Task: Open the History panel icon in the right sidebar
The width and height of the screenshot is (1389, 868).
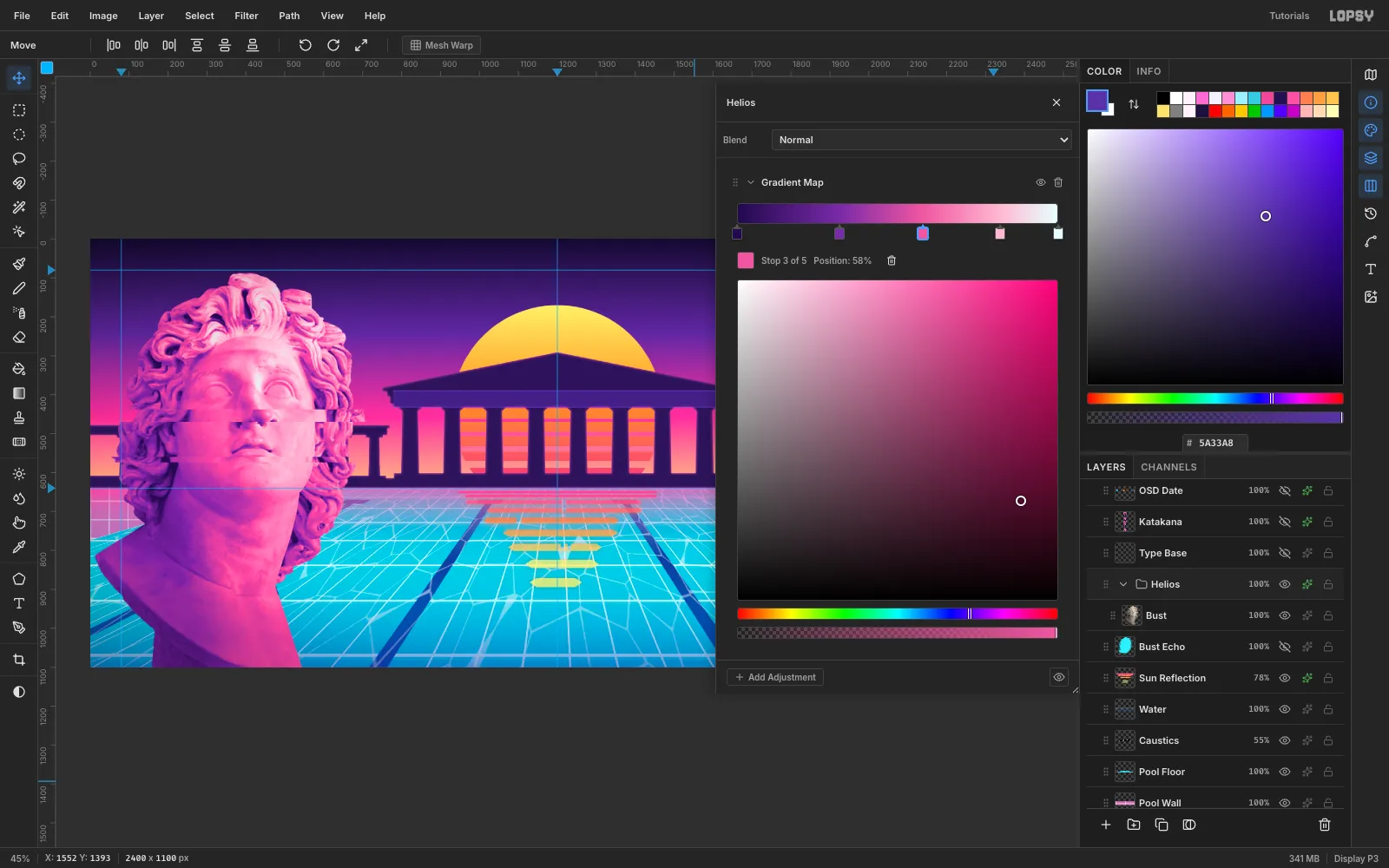Action: tap(1371, 214)
